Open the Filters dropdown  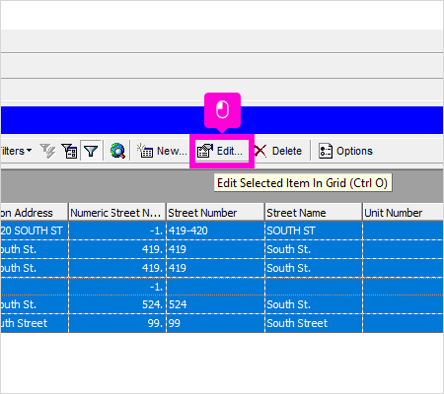[x=16, y=151]
